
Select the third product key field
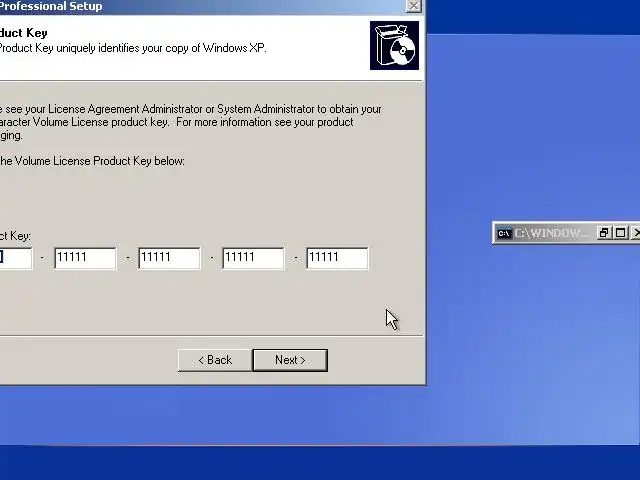(169, 258)
